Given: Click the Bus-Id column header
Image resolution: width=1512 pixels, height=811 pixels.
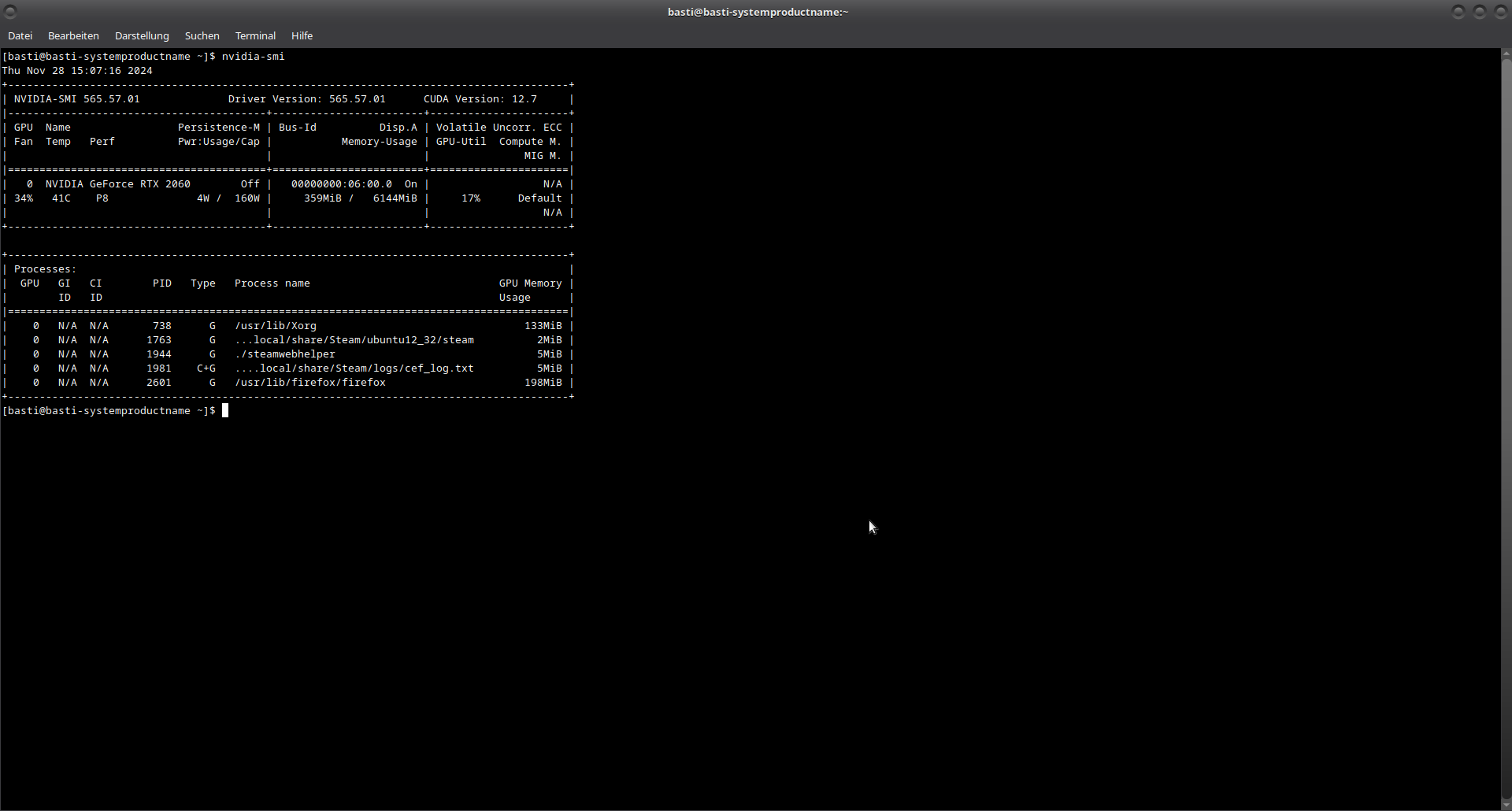Looking at the screenshot, I should (x=298, y=128).
